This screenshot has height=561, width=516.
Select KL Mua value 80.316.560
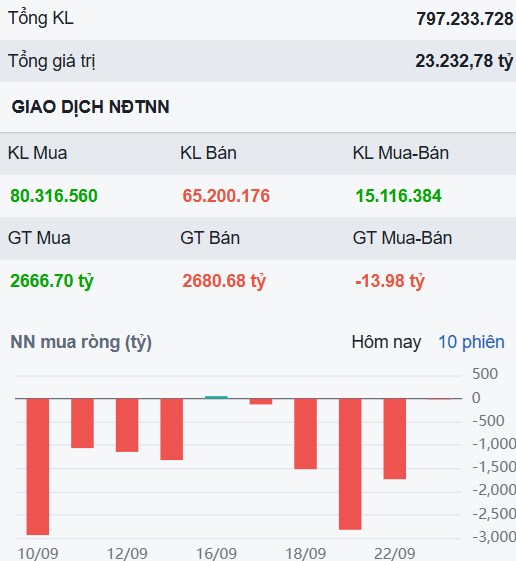point(54,196)
